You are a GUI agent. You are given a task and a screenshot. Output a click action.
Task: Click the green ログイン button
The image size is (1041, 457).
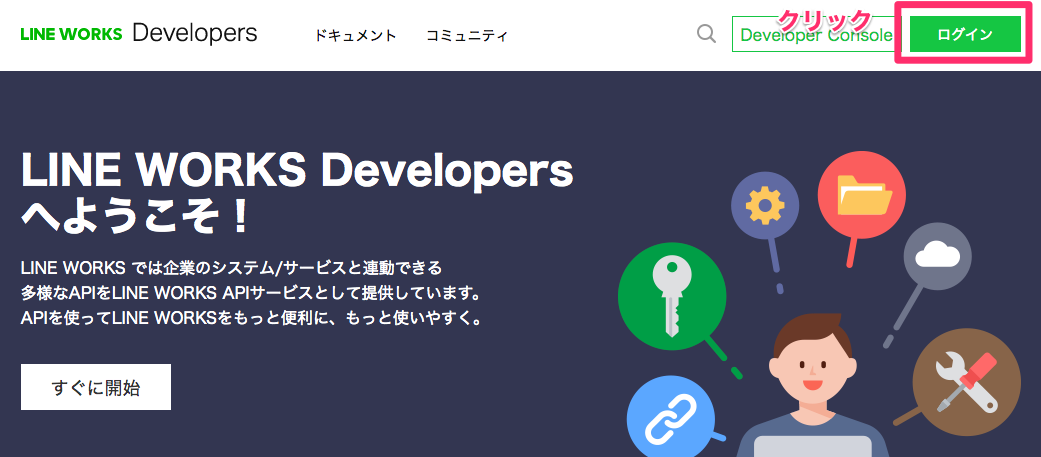(965, 35)
